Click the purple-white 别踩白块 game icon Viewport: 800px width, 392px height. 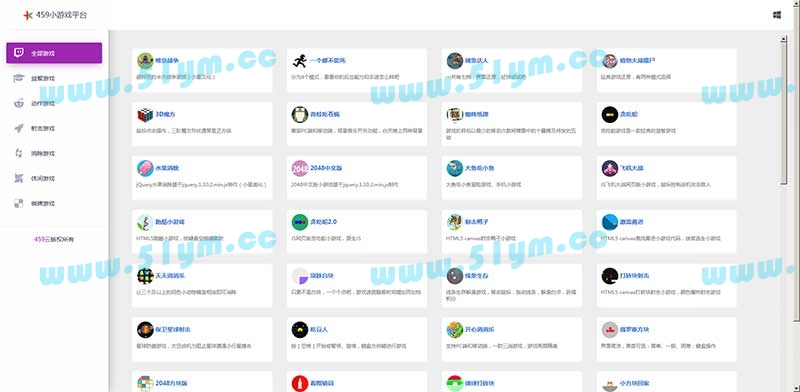click(x=300, y=276)
